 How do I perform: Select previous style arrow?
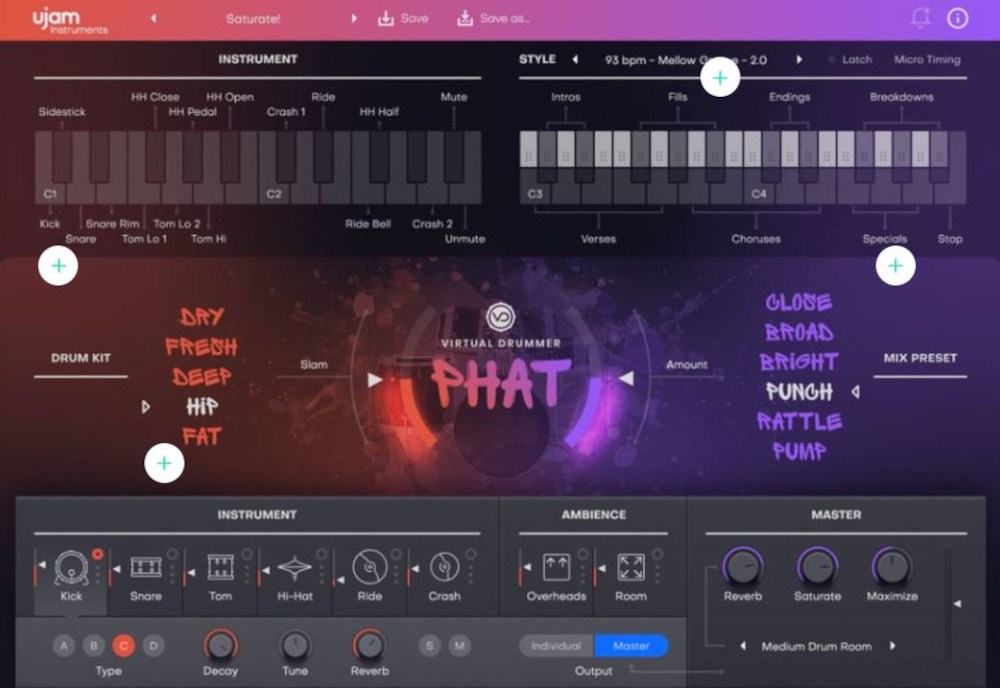575,59
